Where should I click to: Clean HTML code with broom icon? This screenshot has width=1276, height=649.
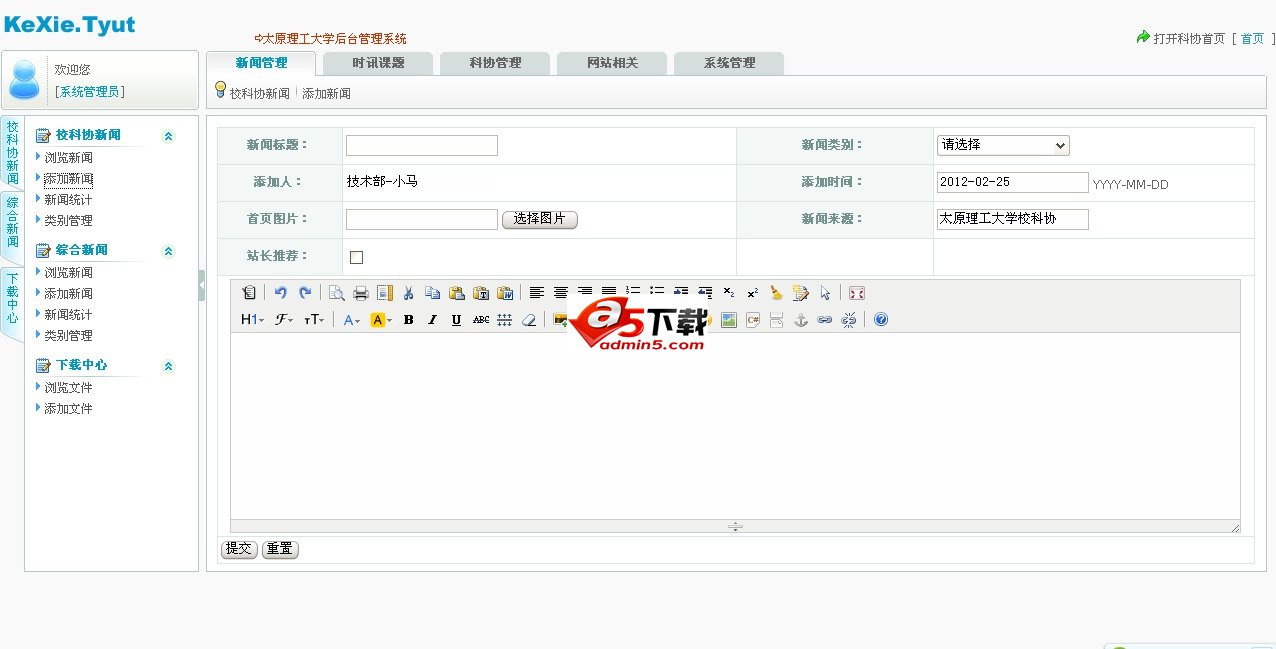(777, 293)
